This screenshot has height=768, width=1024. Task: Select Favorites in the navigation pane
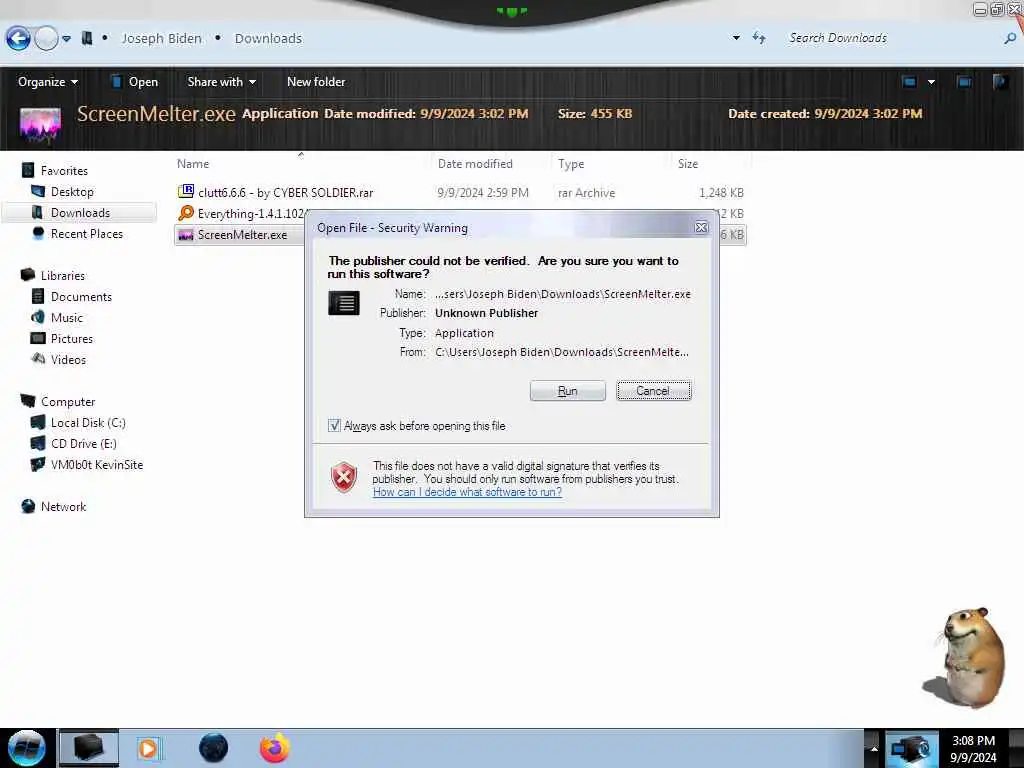[x=64, y=170]
